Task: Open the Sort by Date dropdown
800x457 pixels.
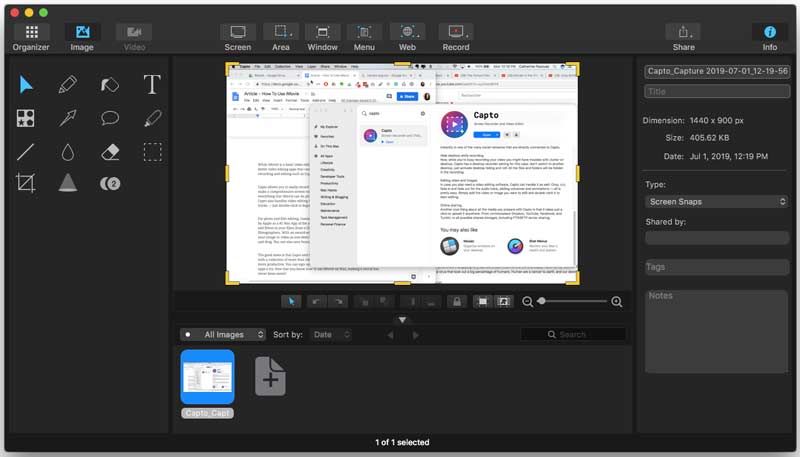Action: pyautogui.click(x=331, y=335)
